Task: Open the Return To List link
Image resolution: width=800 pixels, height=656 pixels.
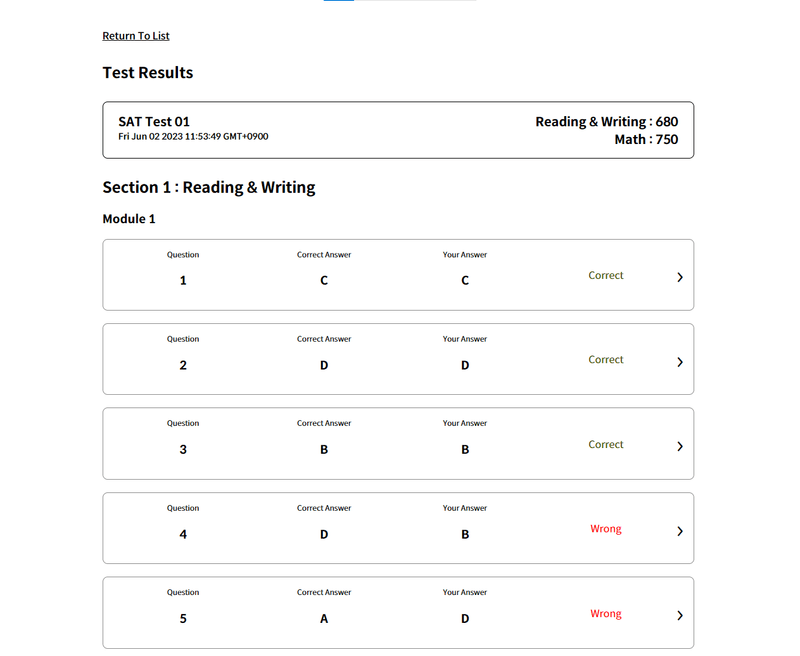Action: pos(135,36)
